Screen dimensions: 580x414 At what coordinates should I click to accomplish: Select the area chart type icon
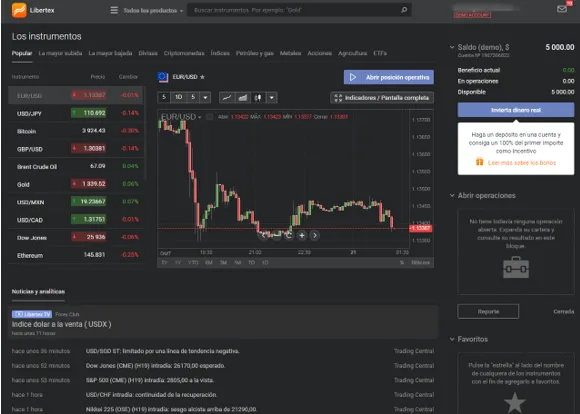click(243, 98)
